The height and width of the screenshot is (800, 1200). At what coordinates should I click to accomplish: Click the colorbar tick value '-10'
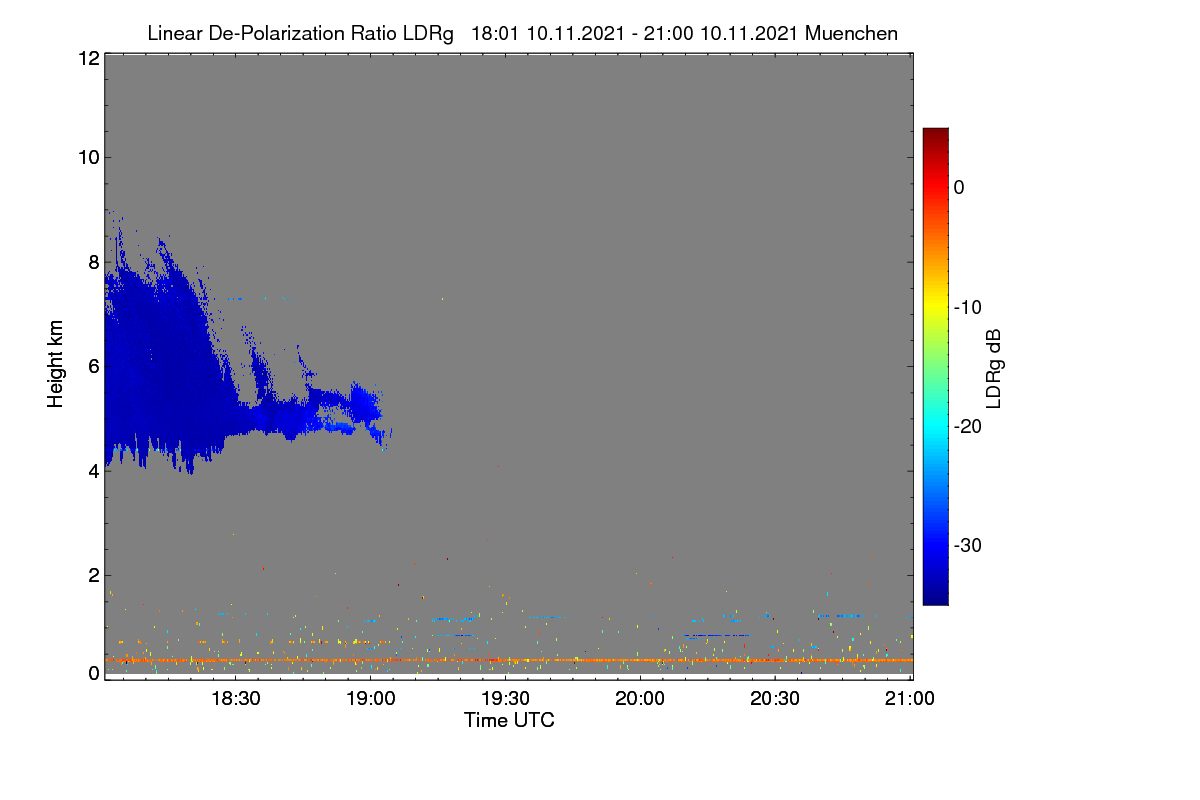(x=967, y=307)
